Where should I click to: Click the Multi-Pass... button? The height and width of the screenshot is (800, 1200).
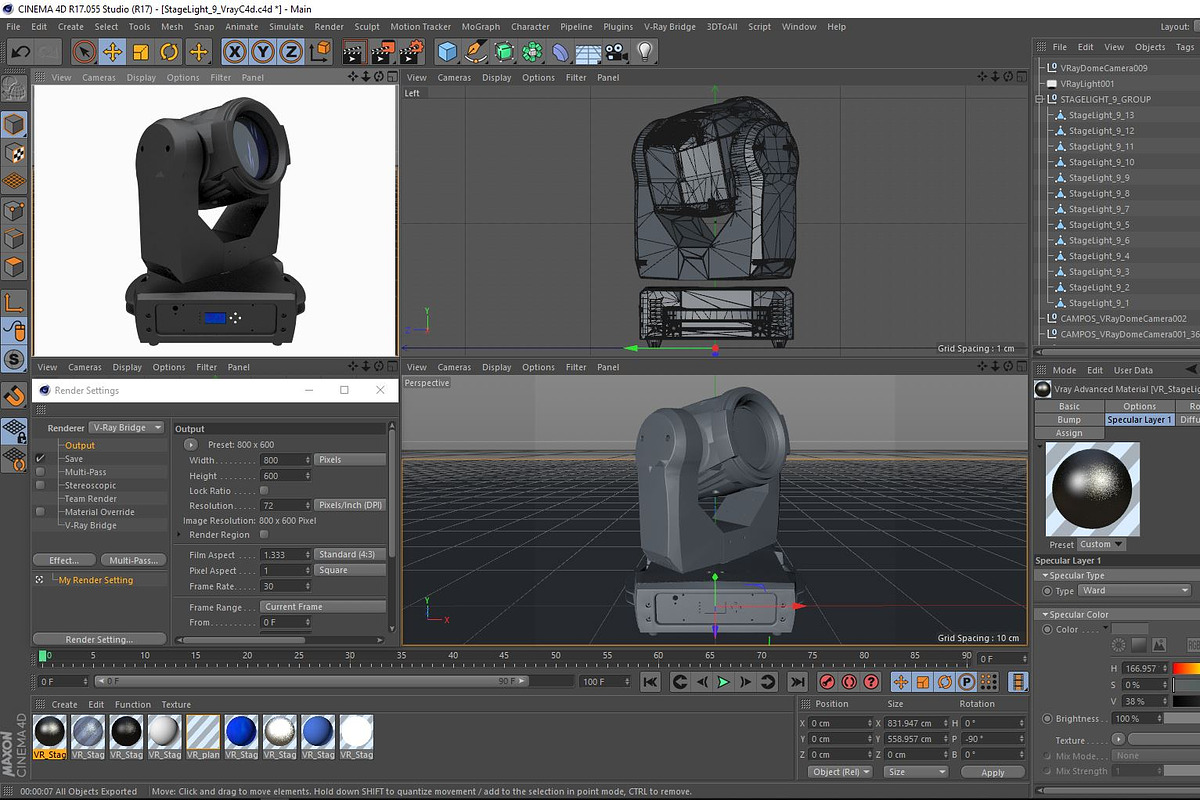point(133,560)
